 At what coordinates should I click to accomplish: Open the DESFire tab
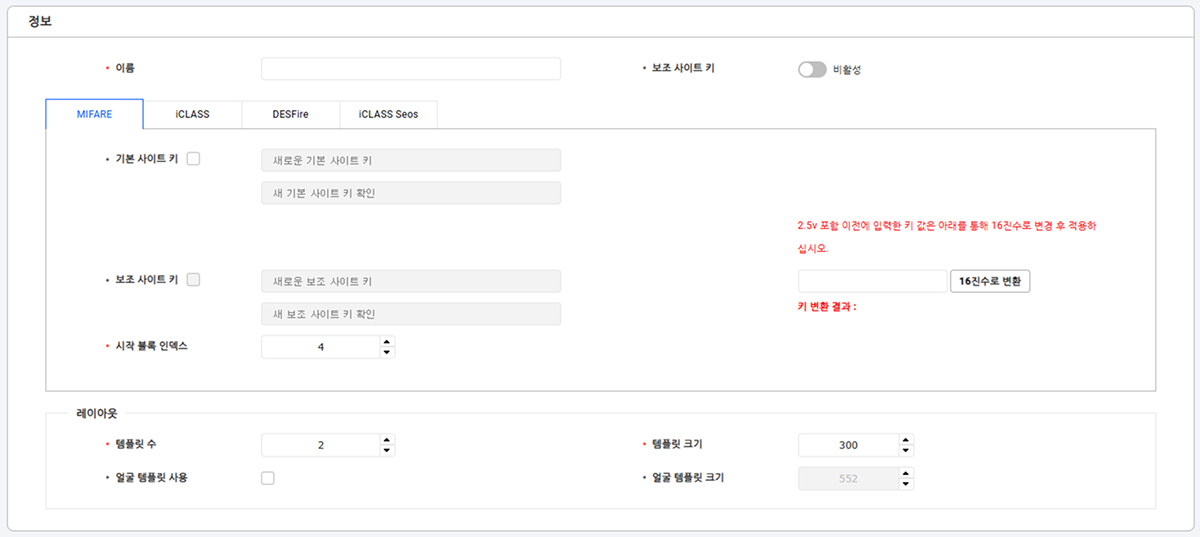(290, 114)
